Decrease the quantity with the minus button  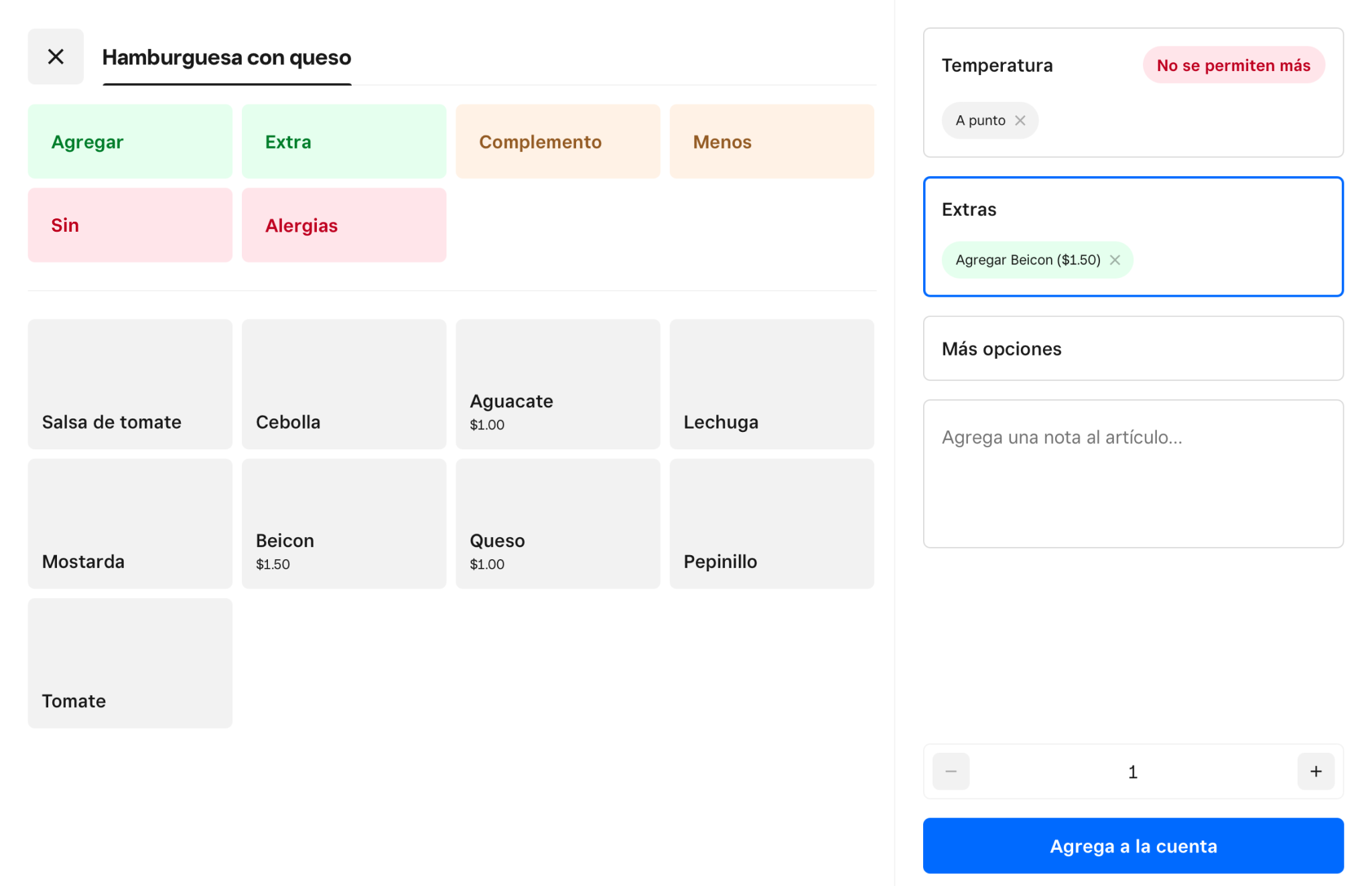point(951,771)
